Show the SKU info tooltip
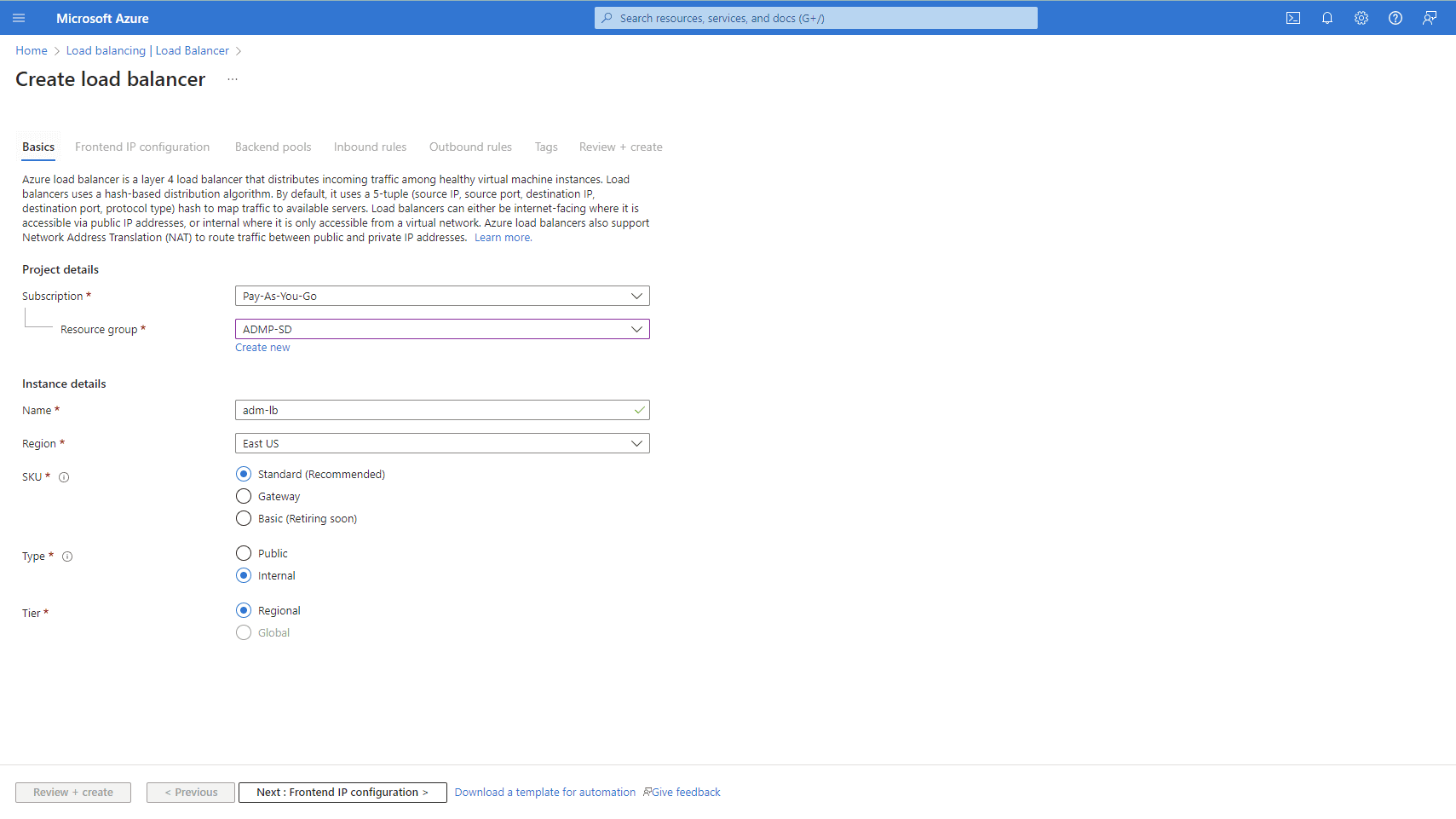This screenshot has height=819, width=1456. tap(64, 477)
